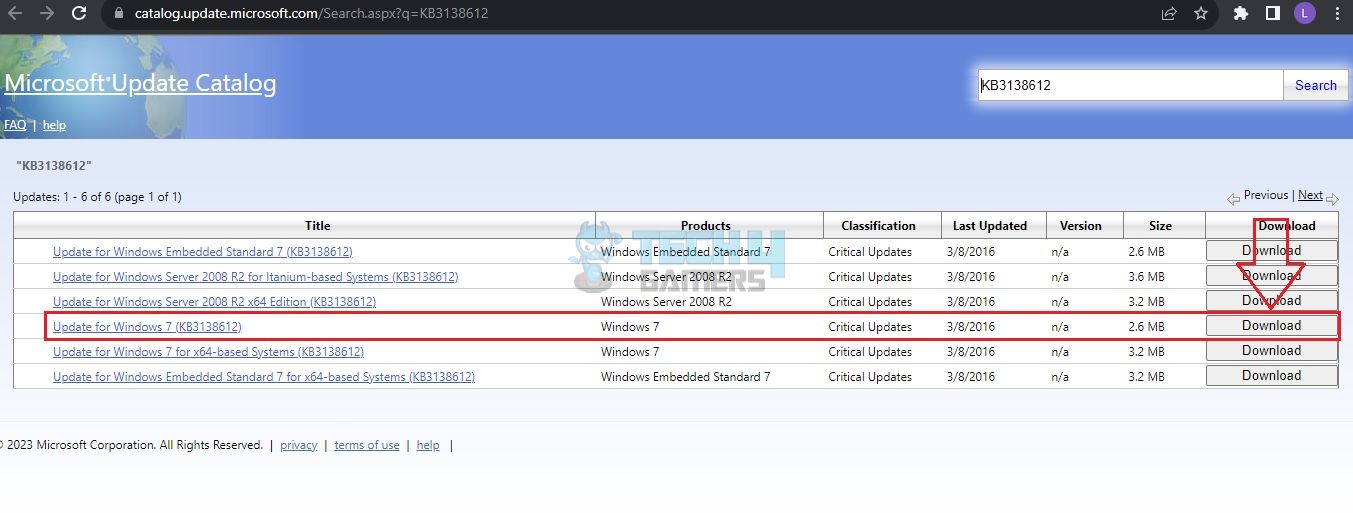Screen dimensions: 1353x513
Task: Open Update for Windows 7 (KB3138612) link
Action: pyautogui.click(x=147, y=327)
